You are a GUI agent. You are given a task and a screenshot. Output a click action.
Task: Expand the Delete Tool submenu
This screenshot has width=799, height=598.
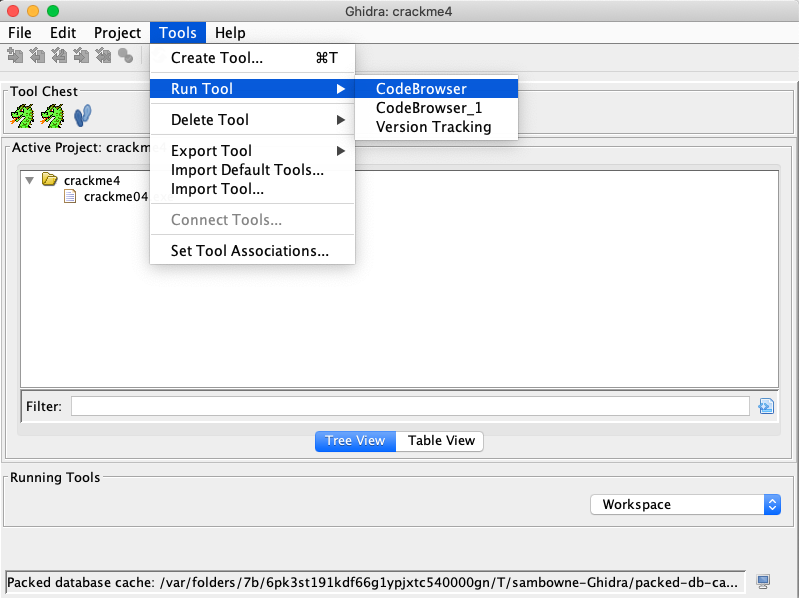[252, 120]
